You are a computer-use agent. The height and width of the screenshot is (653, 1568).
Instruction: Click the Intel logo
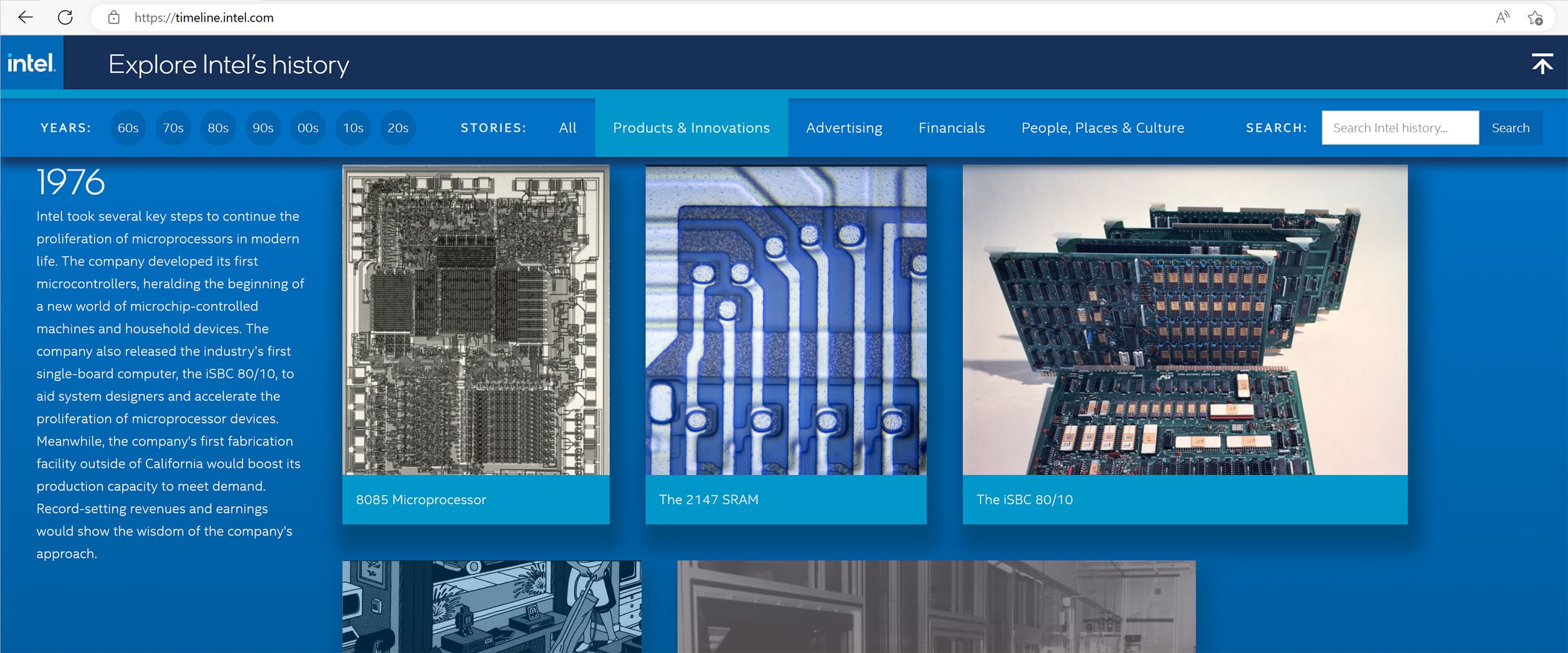(x=31, y=62)
